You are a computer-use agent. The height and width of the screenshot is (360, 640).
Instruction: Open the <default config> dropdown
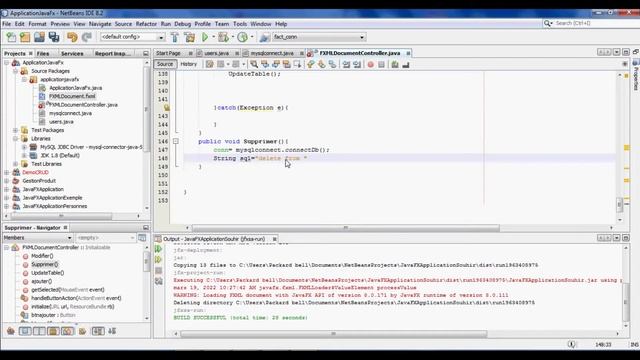132,37
